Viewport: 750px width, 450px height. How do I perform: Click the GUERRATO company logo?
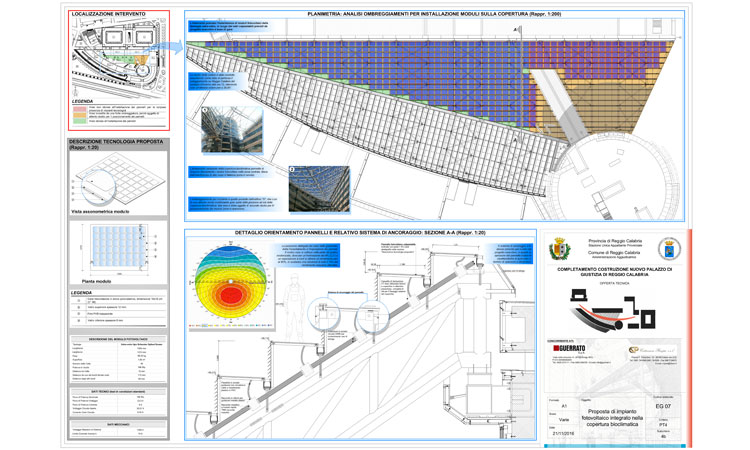(569, 349)
